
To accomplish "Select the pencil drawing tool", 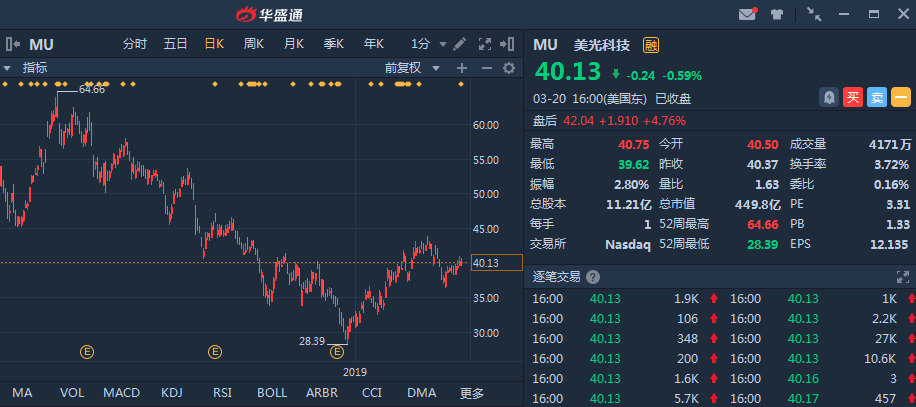I will [460, 44].
